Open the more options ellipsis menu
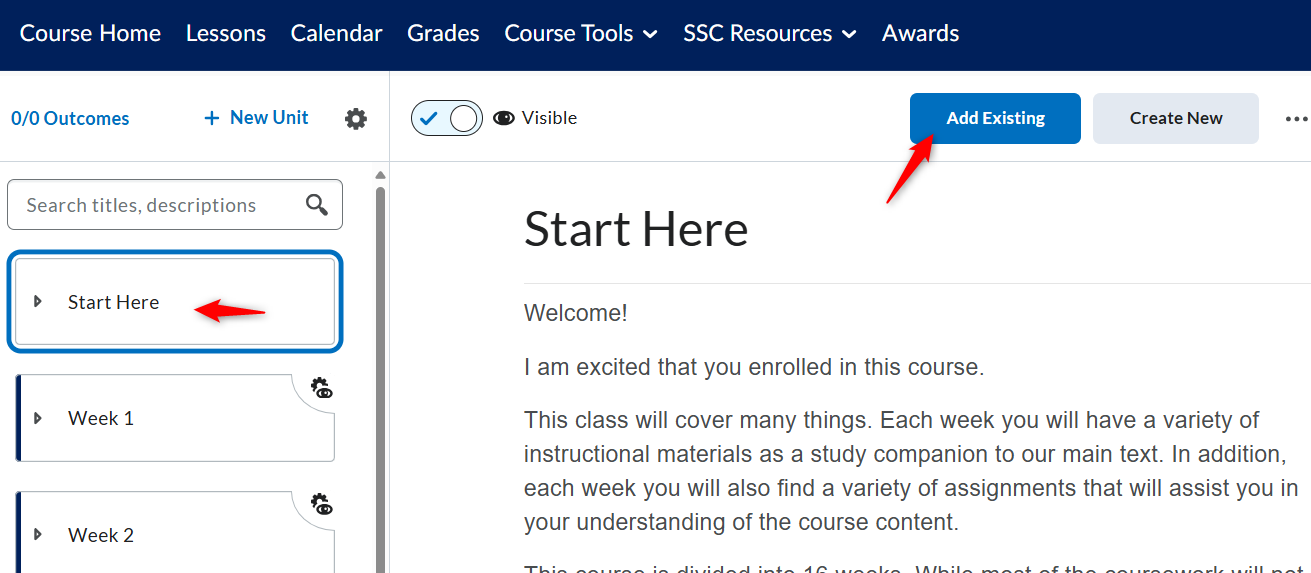Screen dimensions: 1311x573 1296,119
